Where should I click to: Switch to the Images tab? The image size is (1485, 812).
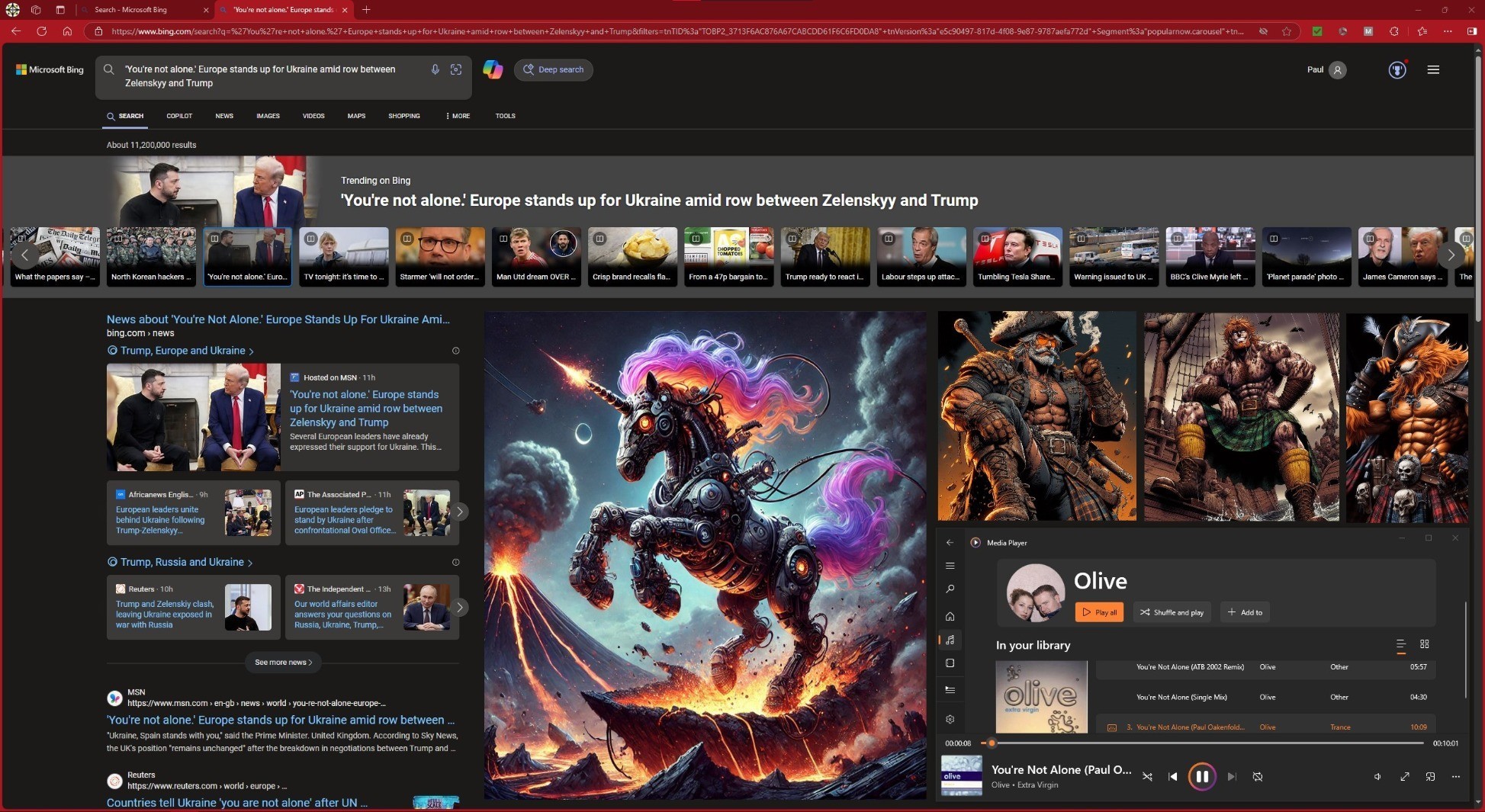click(268, 116)
